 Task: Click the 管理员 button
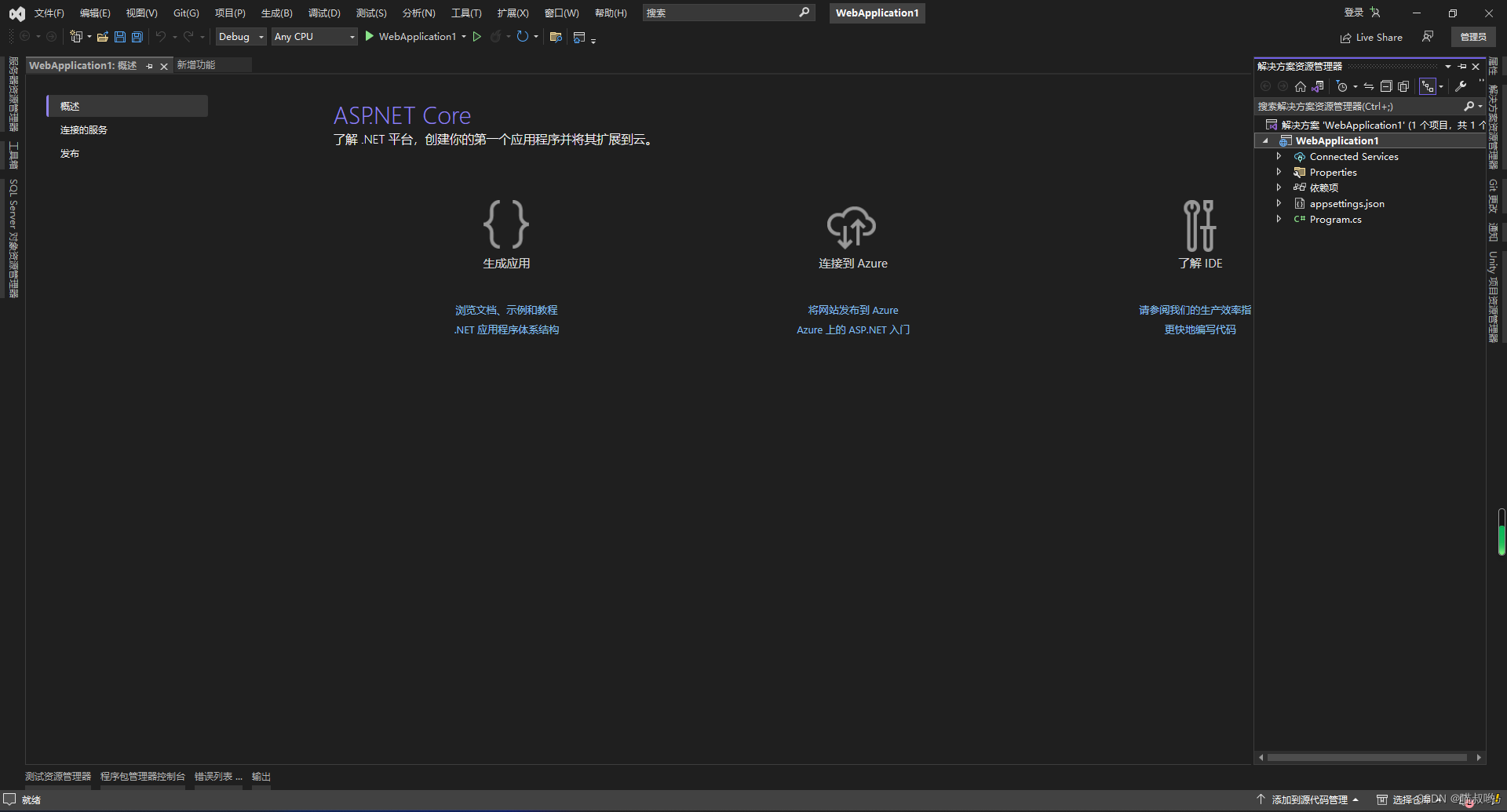pos(1473,37)
